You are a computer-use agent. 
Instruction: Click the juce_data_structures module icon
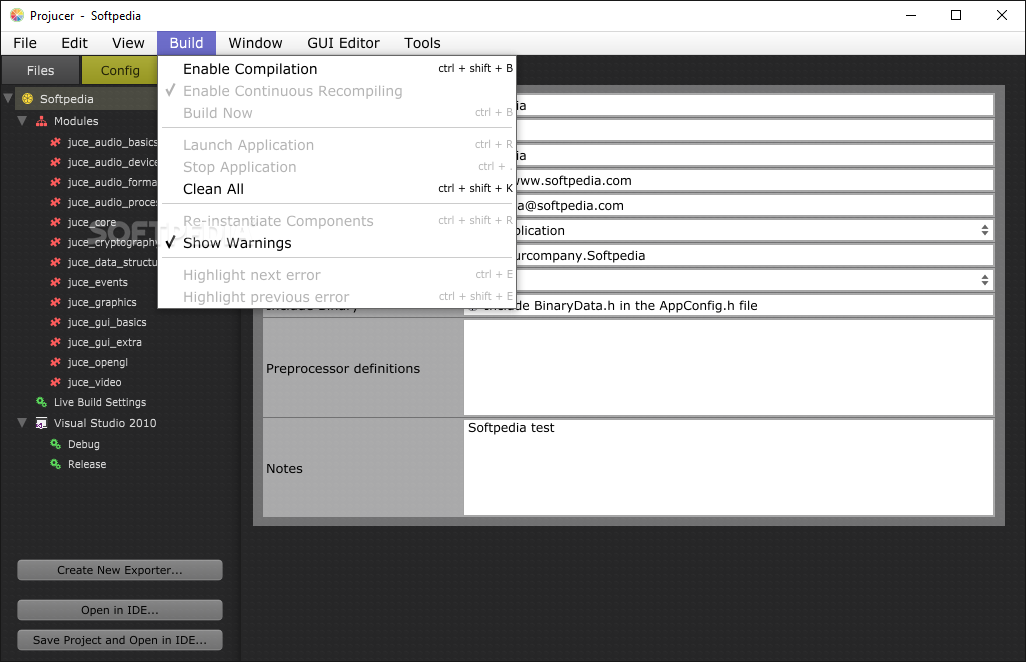point(56,262)
